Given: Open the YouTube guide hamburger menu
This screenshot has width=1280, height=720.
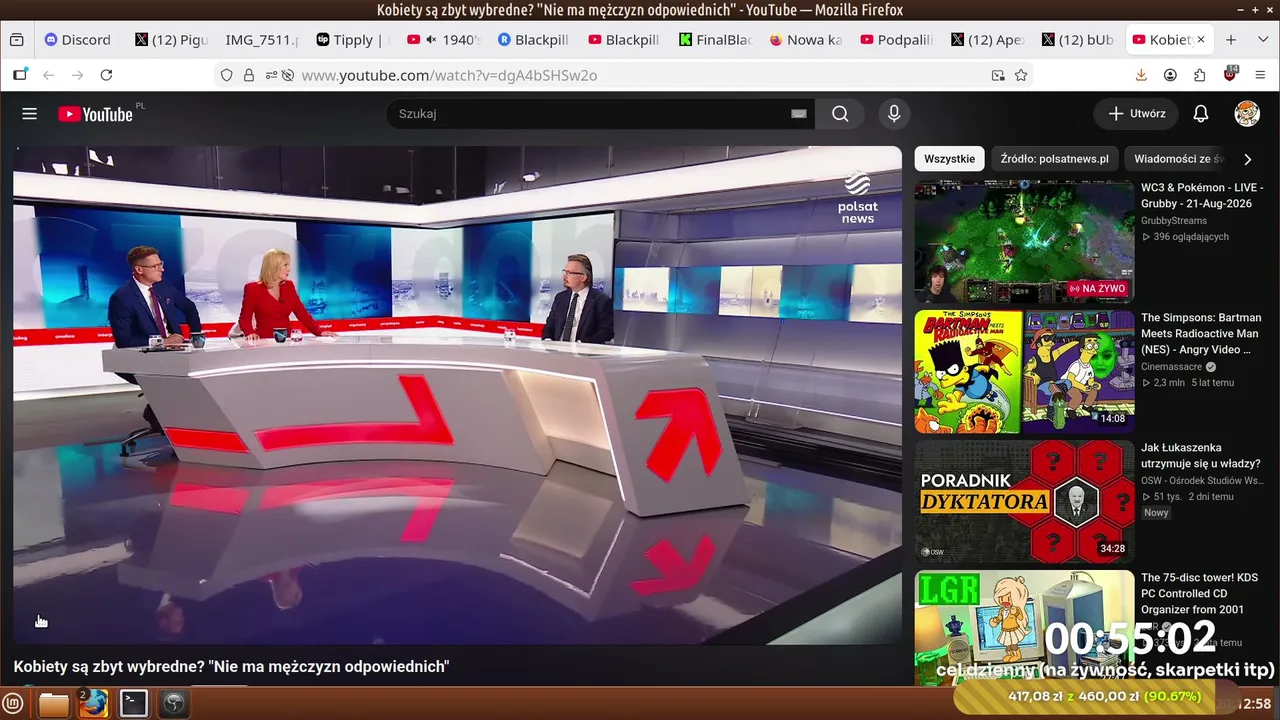Looking at the screenshot, I should tap(30, 114).
